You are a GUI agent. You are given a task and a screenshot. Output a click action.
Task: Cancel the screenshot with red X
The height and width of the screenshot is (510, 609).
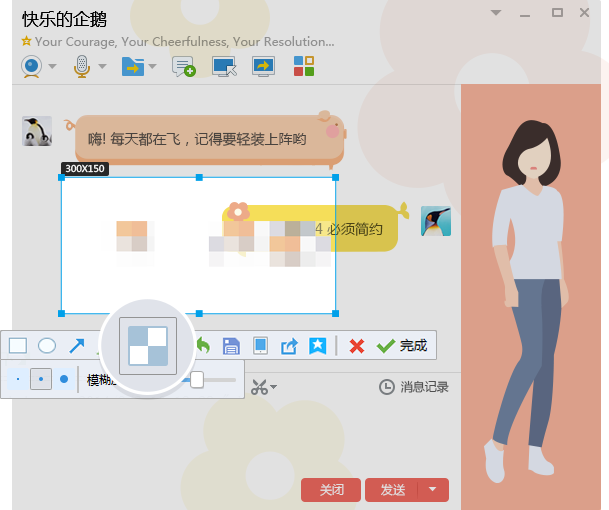point(356,346)
